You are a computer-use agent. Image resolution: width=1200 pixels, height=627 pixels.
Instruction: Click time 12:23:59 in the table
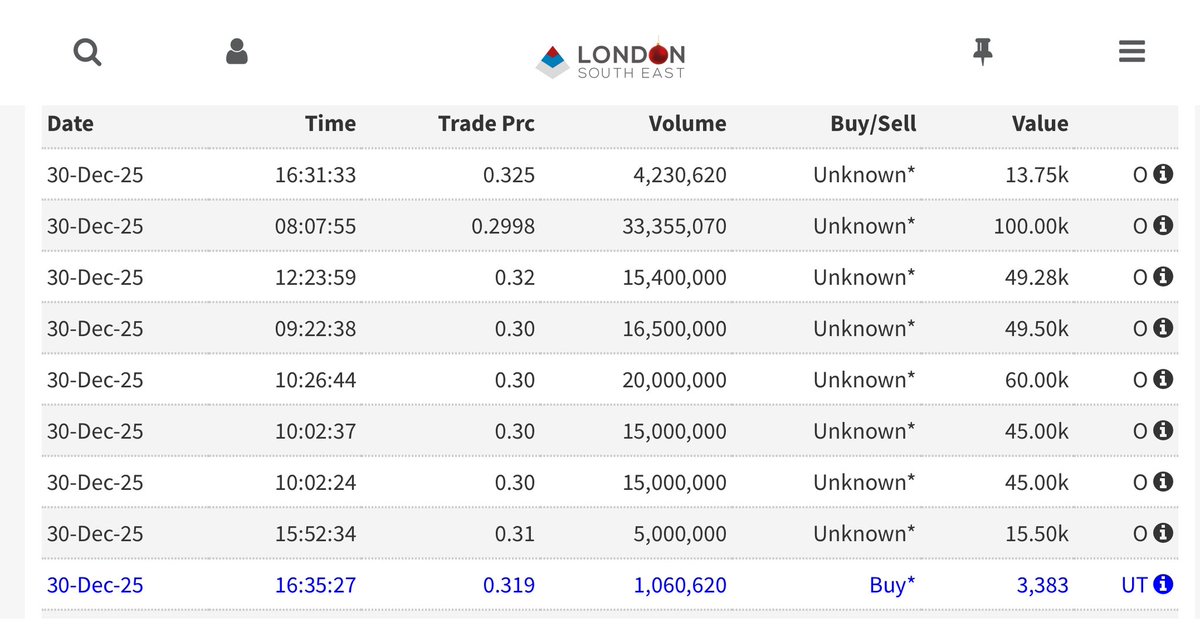[x=315, y=277]
